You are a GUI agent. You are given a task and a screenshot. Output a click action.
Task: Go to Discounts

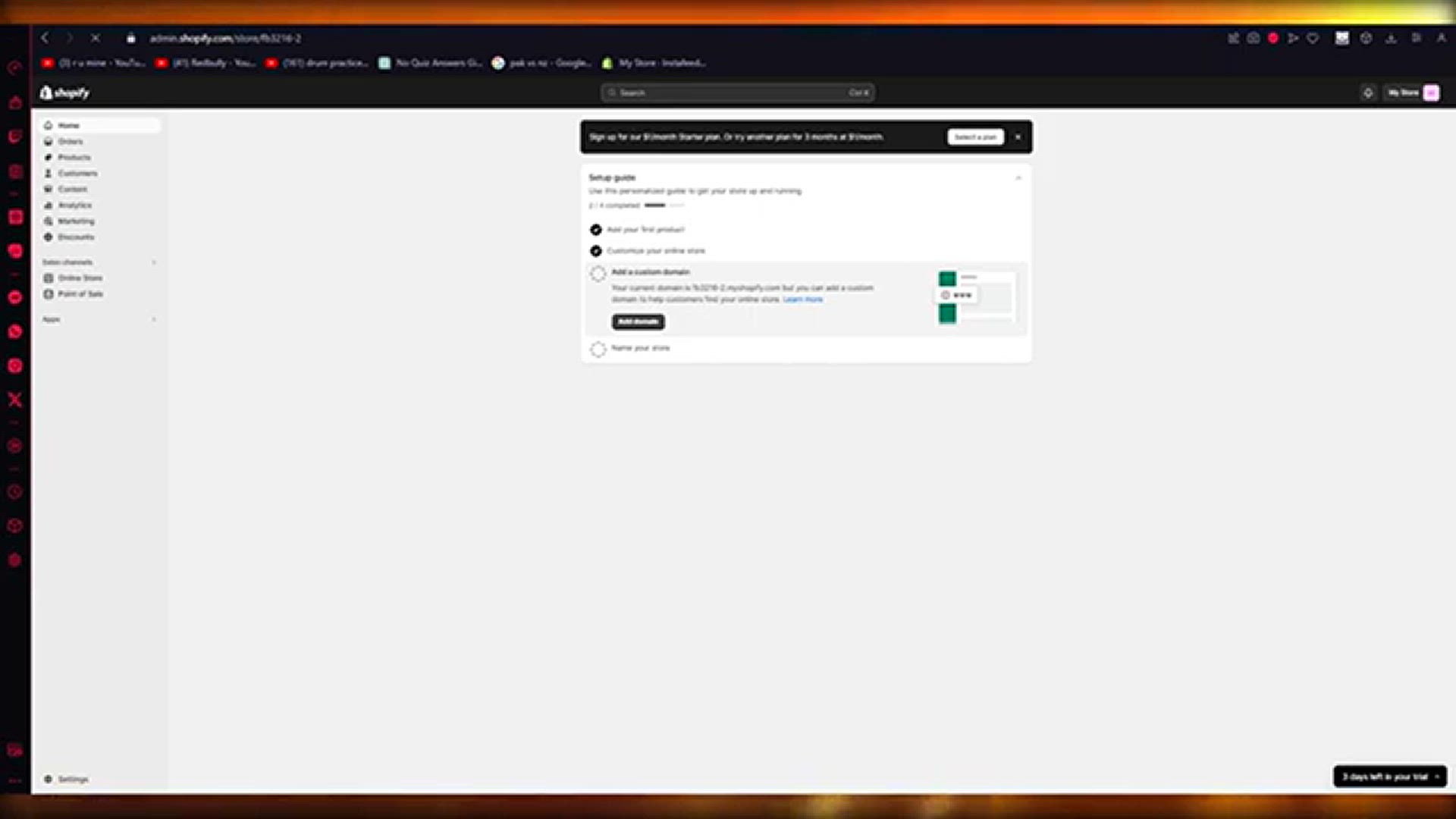pyautogui.click(x=76, y=237)
